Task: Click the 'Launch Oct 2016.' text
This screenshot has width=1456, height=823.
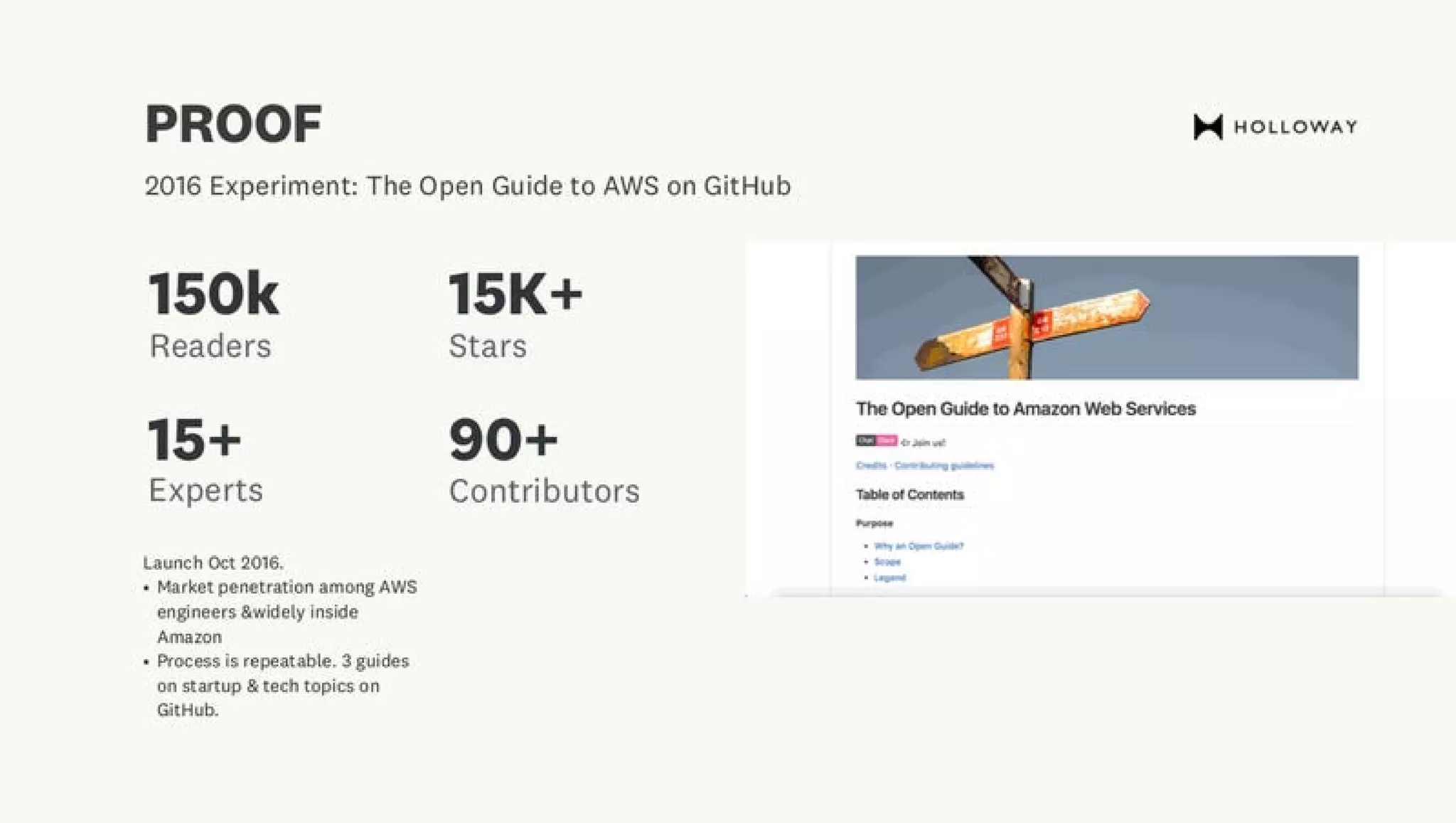Action: pos(213,563)
